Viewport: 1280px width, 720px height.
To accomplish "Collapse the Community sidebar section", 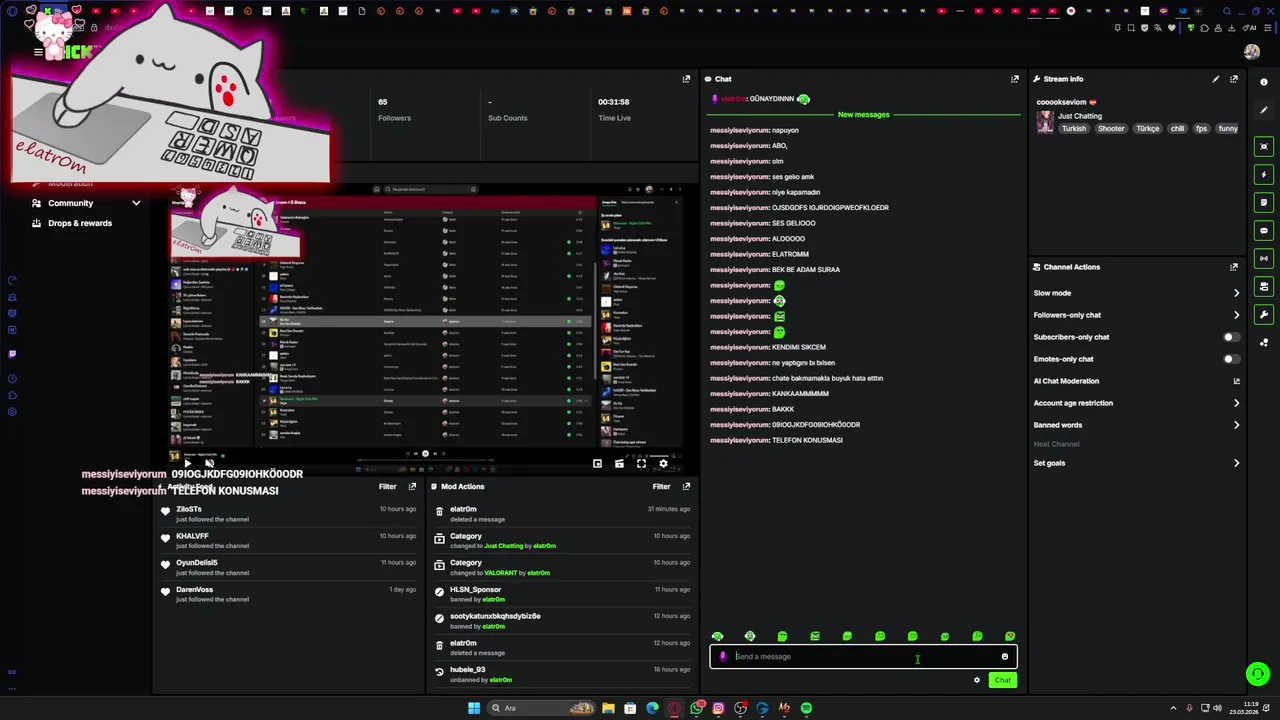I will (136, 203).
